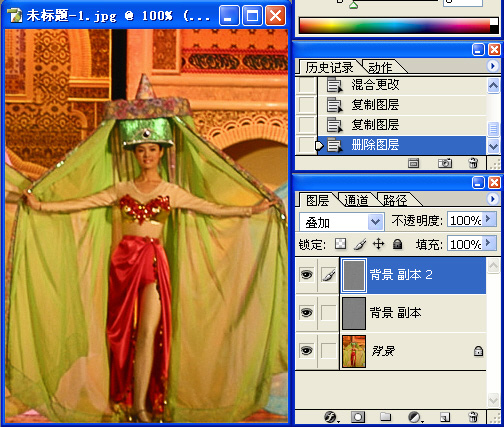The image size is (504, 427).
Task: Select the second 复制图层 history state
Action: tap(402, 125)
